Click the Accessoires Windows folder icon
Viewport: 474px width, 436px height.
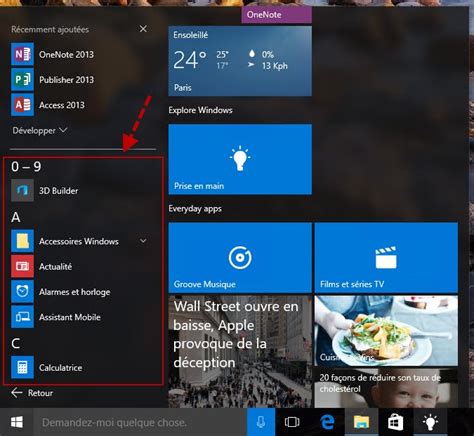(22, 241)
